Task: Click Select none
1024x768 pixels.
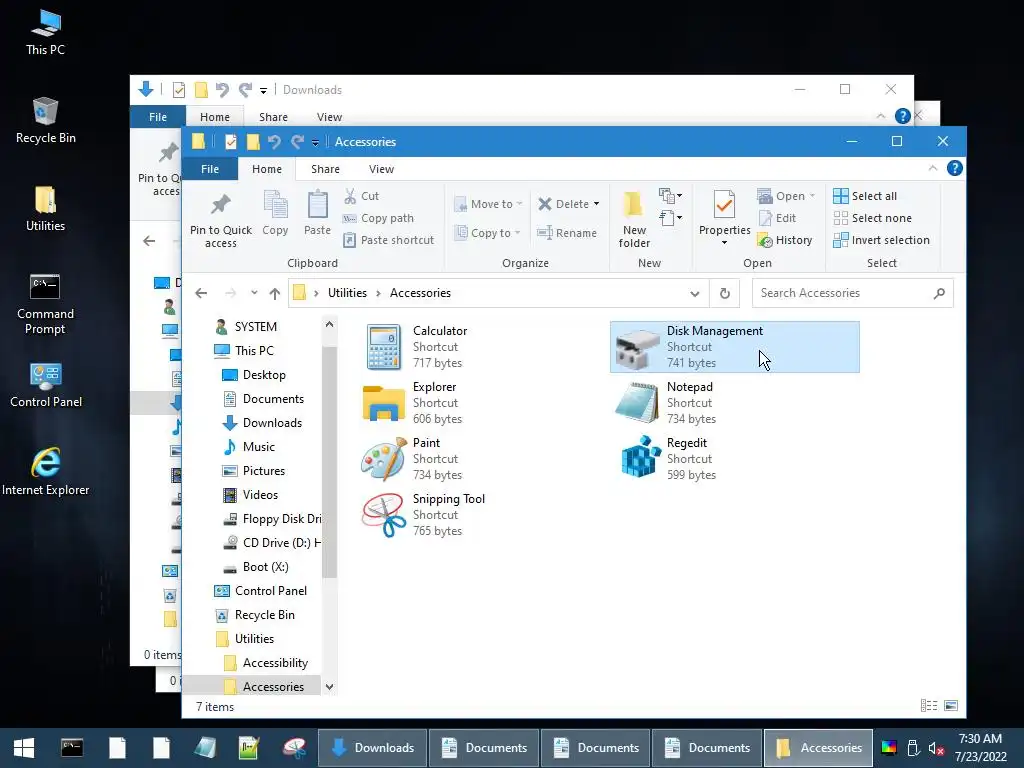Action: pyautogui.click(x=872, y=218)
